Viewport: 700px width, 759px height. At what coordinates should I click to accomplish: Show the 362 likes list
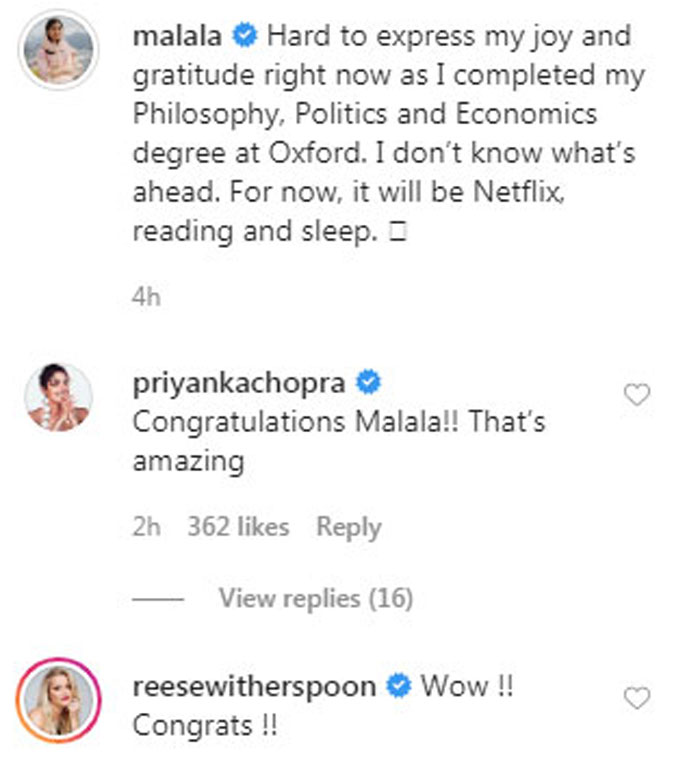click(238, 527)
